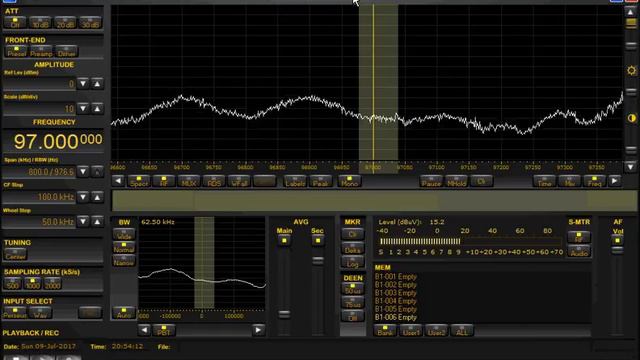Select 75 us de-emphasis

(353, 303)
